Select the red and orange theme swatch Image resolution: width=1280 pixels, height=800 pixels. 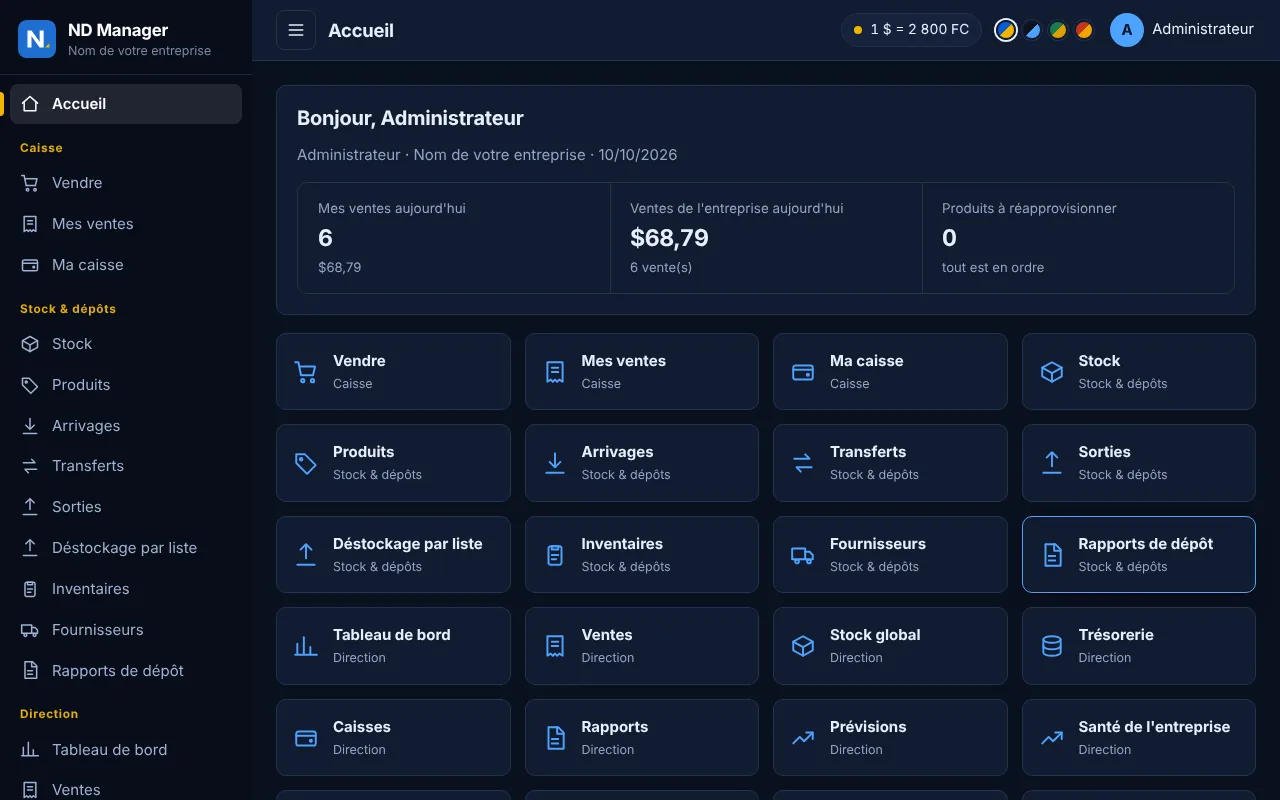coord(1084,30)
